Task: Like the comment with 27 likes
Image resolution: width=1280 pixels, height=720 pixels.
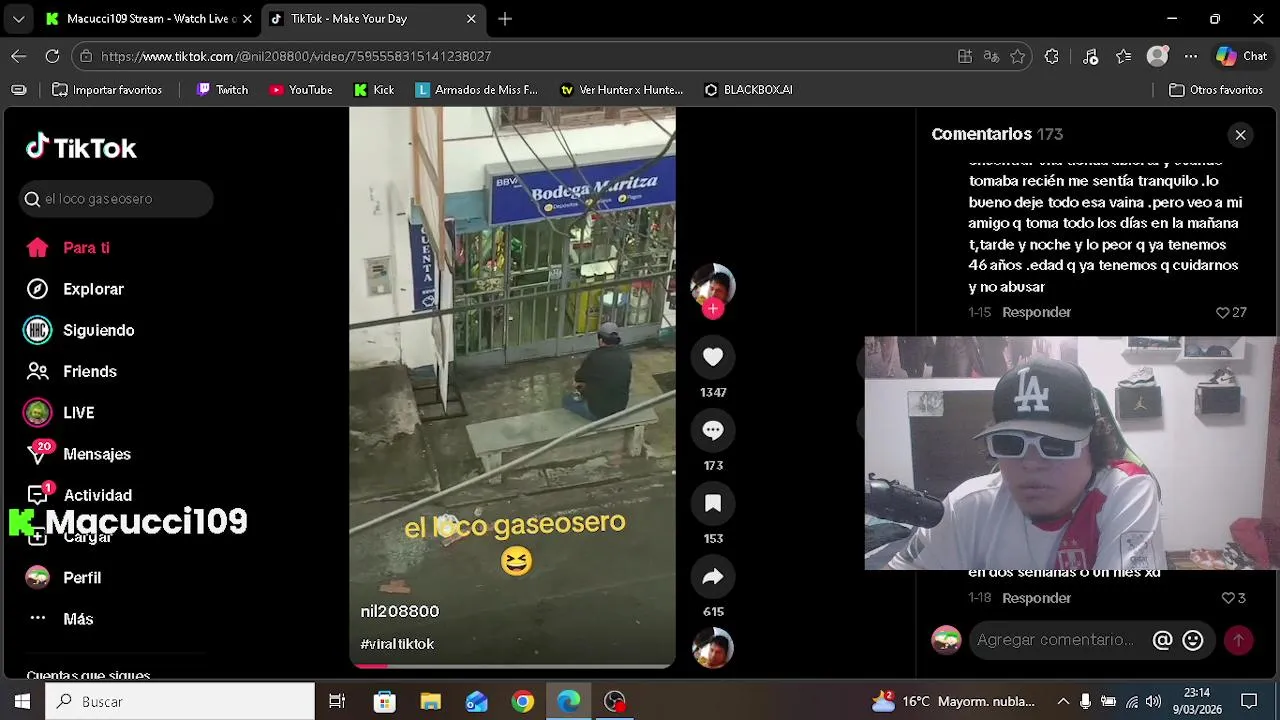Action: pos(1222,312)
